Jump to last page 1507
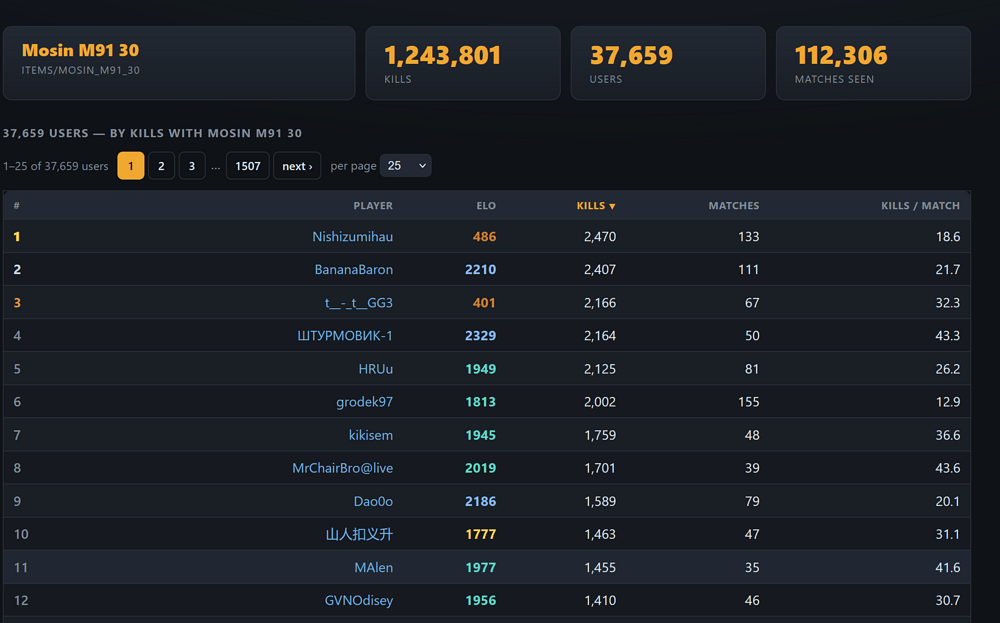 coord(247,166)
